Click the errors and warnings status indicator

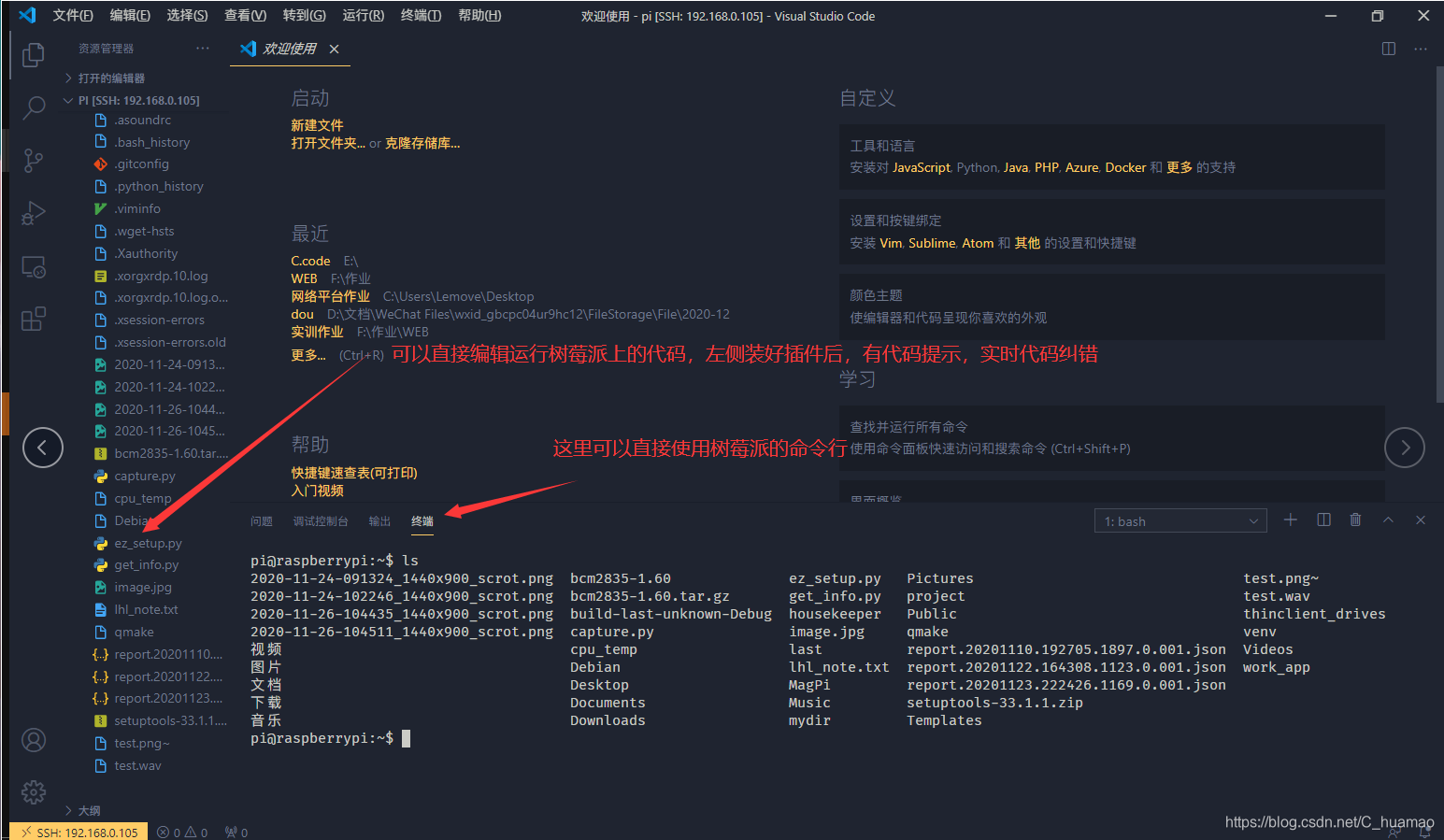(x=182, y=833)
